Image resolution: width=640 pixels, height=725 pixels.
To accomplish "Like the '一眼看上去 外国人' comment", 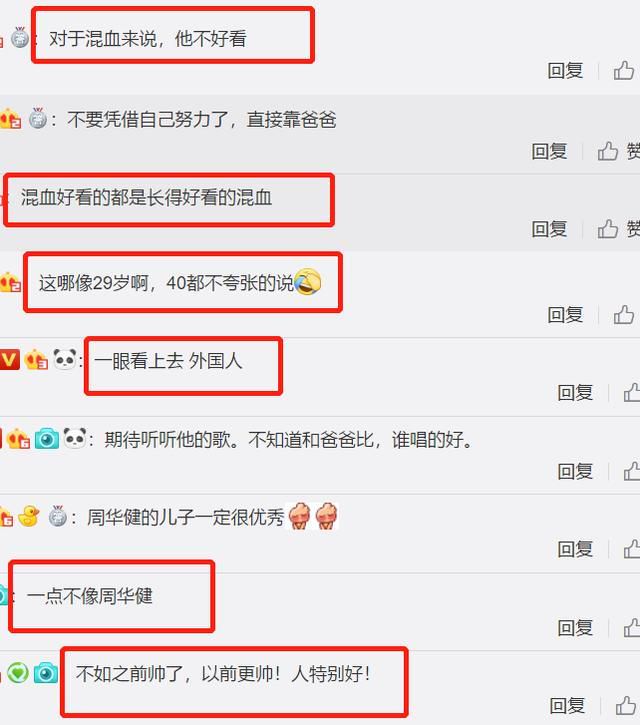I will (x=632, y=393).
